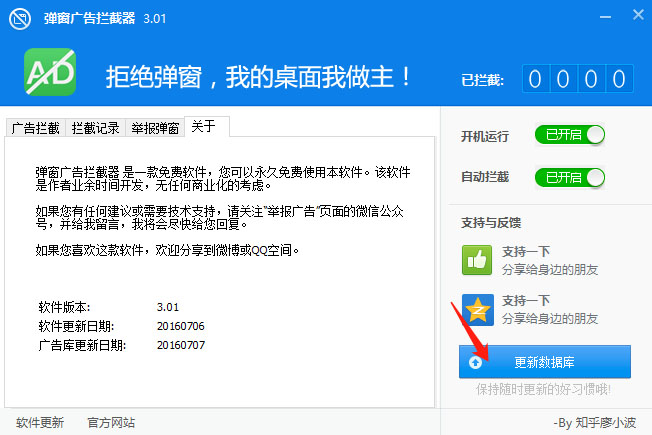Click the green AD blocker logo

click(x=50, y=72)
